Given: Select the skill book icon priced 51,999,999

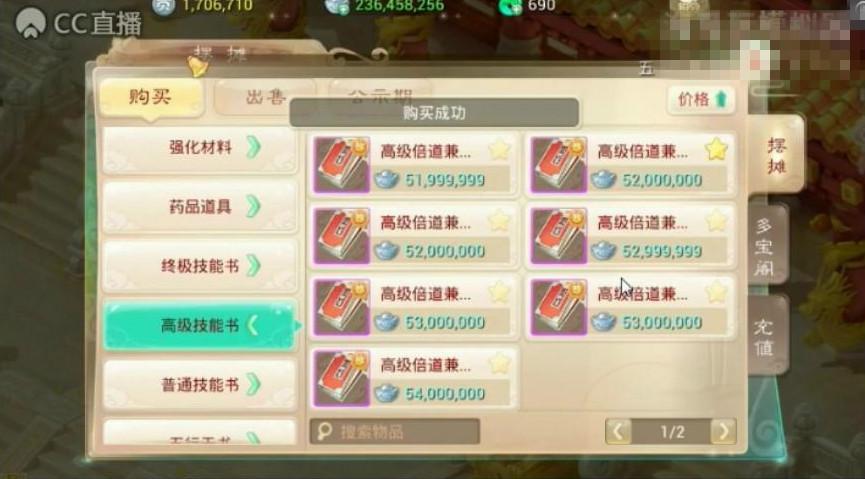Looking at the screenshot, I should tap(341, 165).
